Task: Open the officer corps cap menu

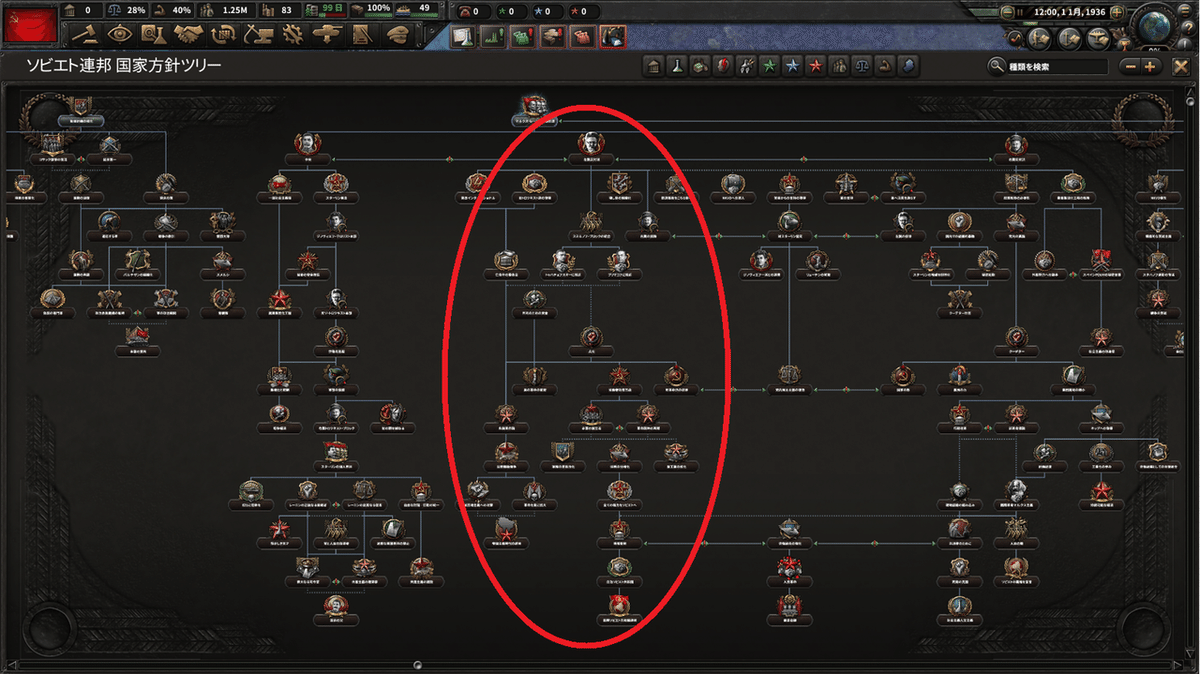Action: 400,33
